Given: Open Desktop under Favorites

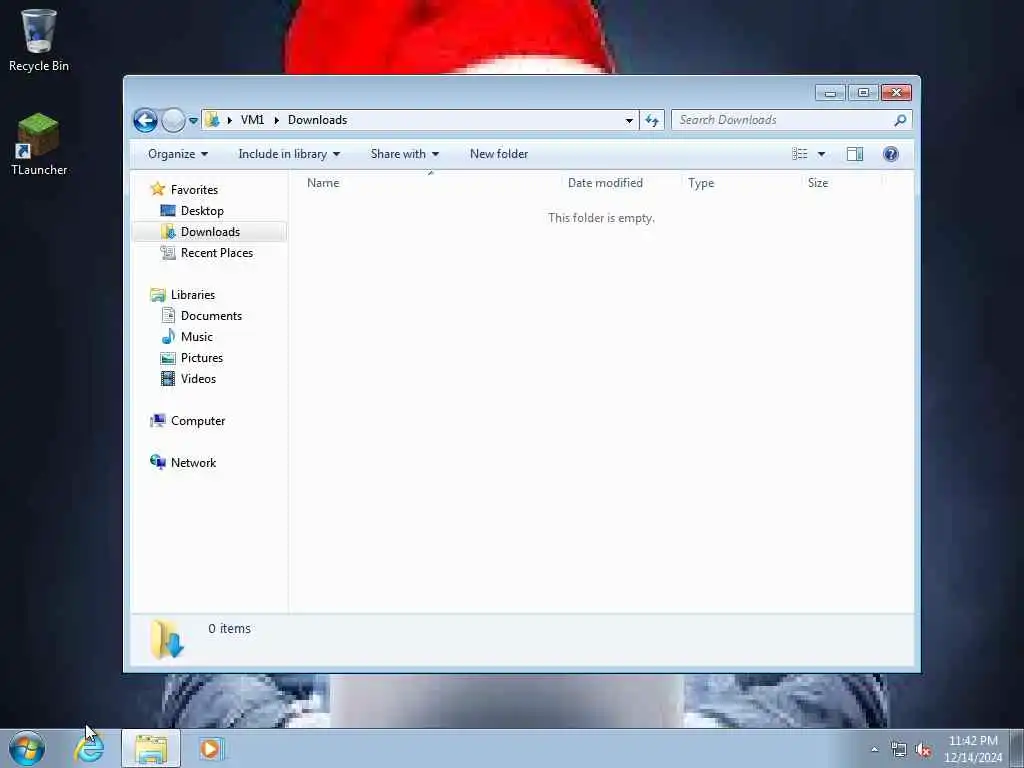Looking at the screenshot, I should click(x=202, y=211).
